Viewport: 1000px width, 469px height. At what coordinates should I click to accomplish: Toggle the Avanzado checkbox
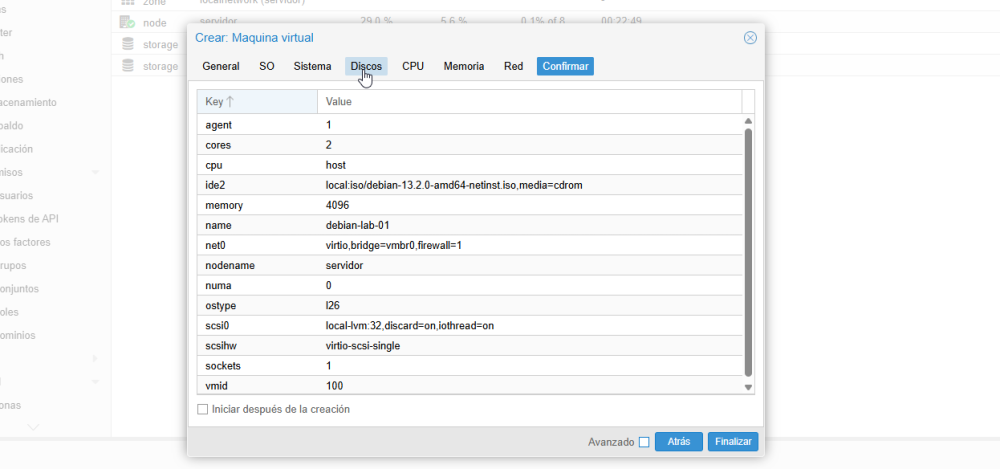tap(644, 442)
